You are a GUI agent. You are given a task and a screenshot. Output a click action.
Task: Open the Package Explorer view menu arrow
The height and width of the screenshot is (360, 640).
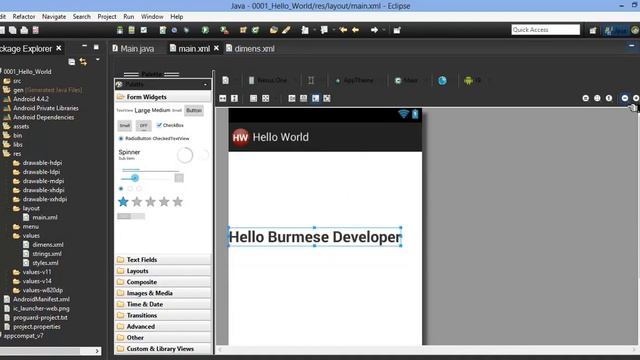coord(98,60)
